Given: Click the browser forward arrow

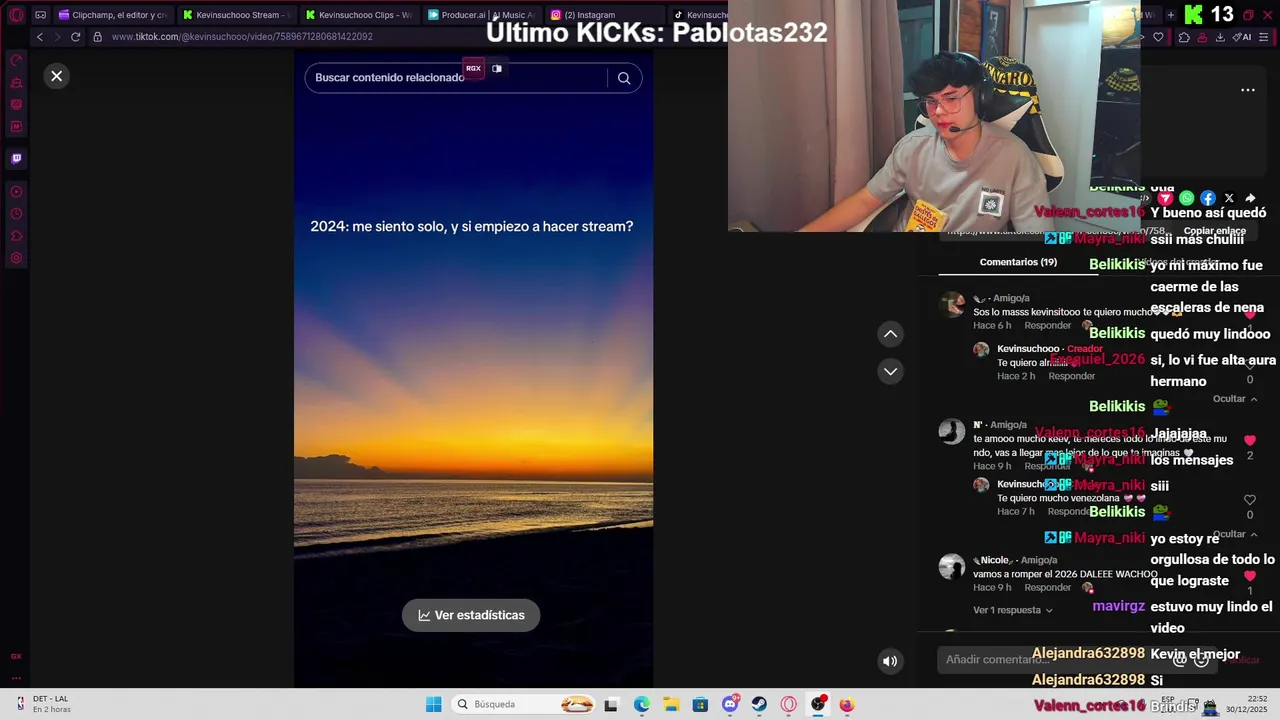Looking at the screenshot, I should [x=57, y=37].
